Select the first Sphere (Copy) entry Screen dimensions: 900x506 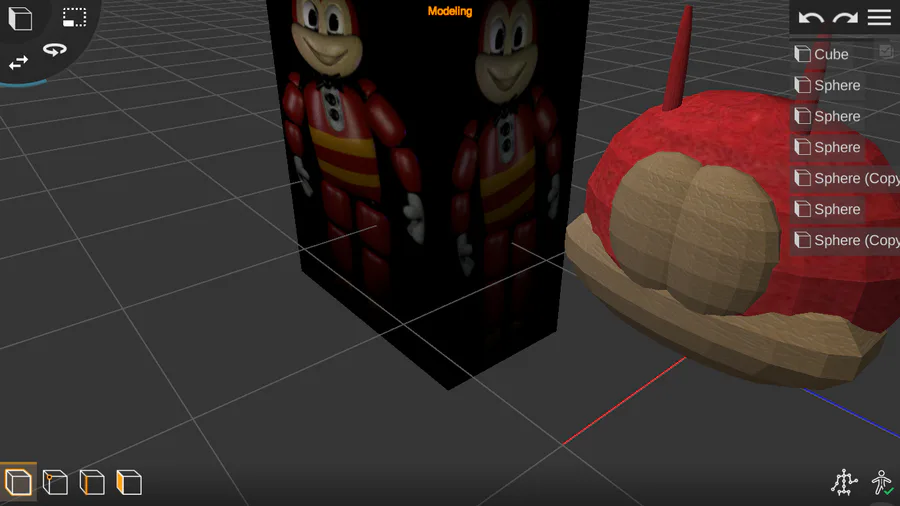coord(845,178)
